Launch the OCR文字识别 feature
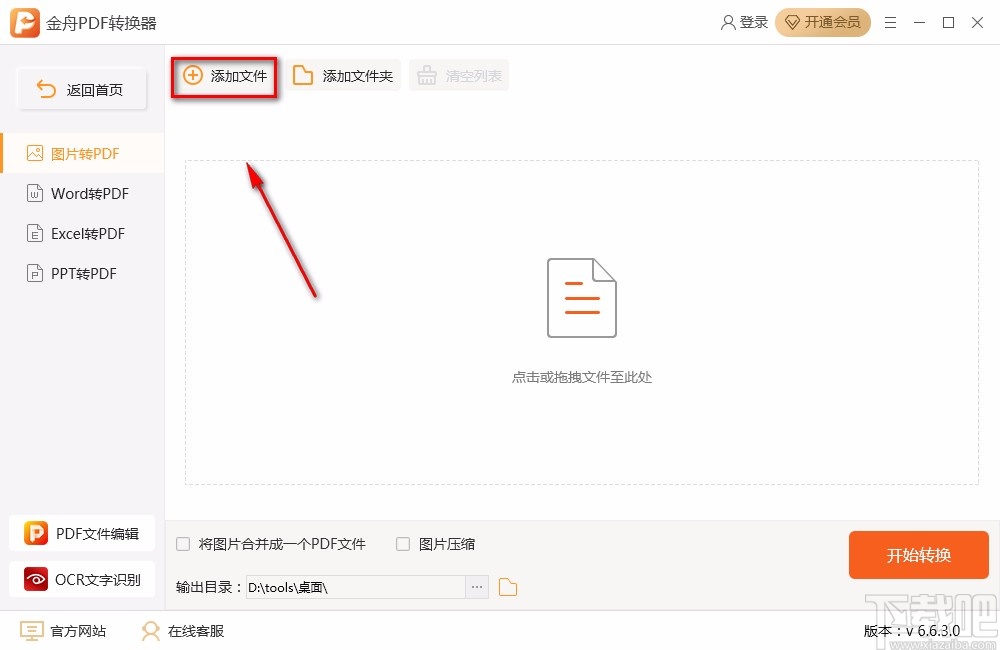 pos(82,579)
